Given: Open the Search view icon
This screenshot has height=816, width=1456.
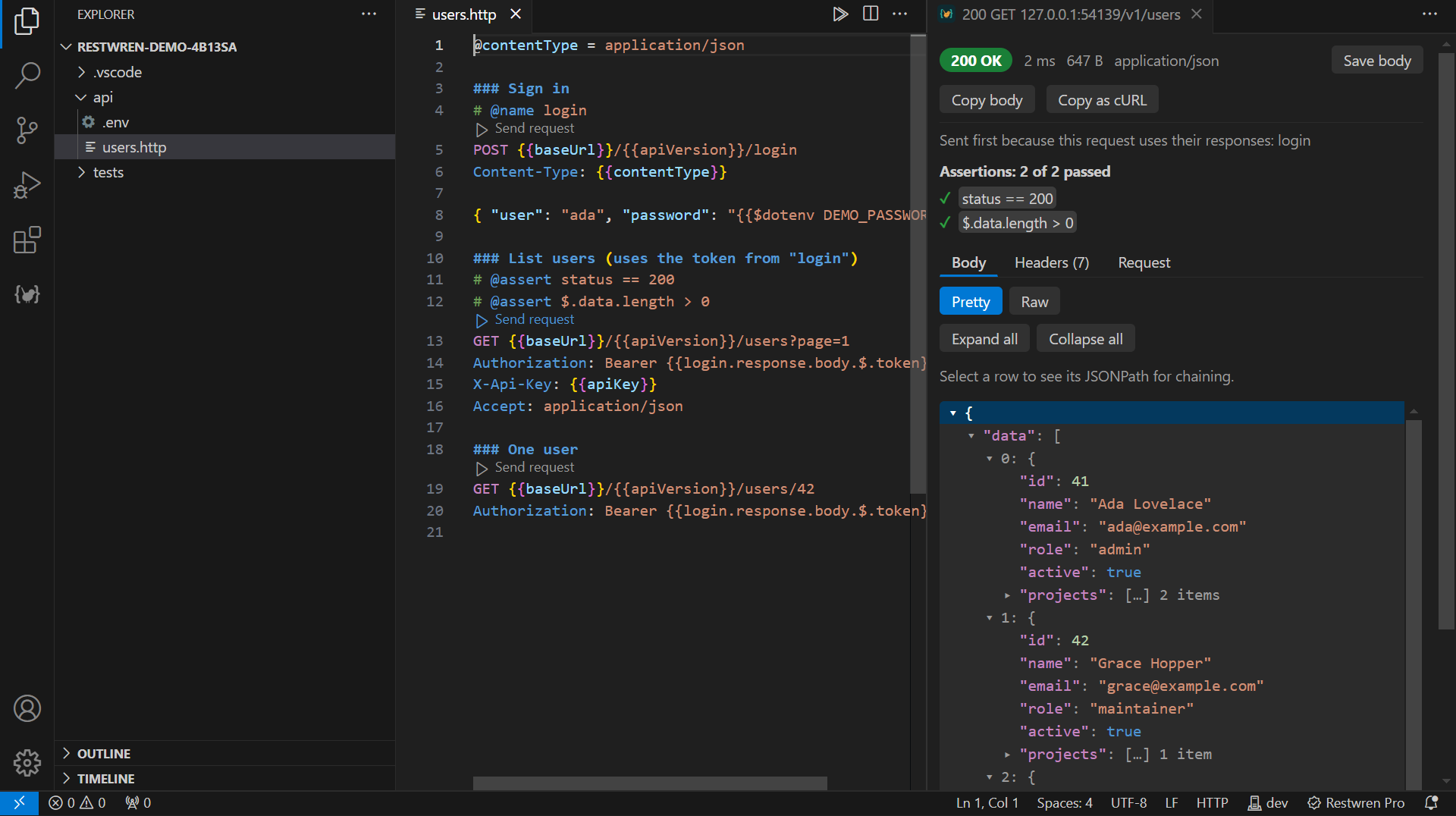Looking at the screenshot, I should tap(27, 75).
